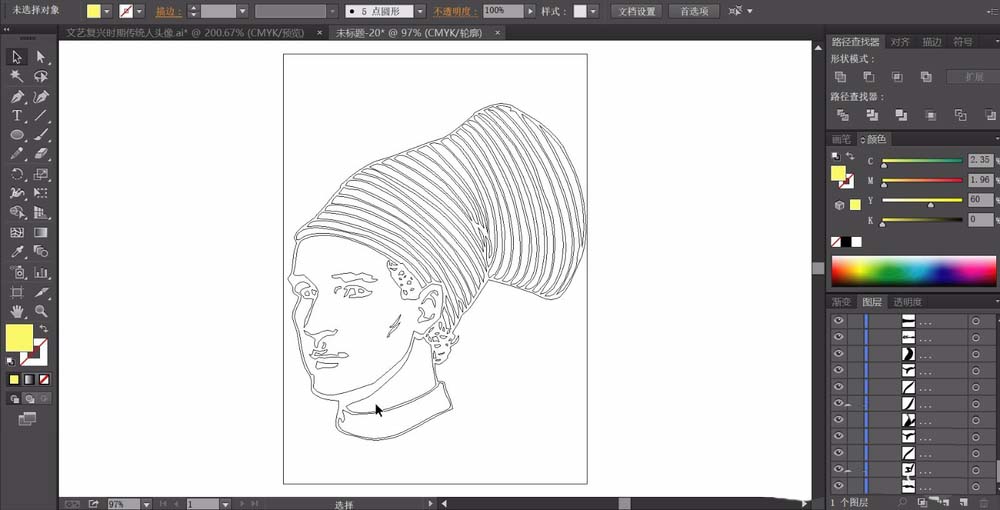Image resolution: width=1000 pixels, height=510 pixels.
Task: Select the Gradient tool
Action: pos(41,233)
